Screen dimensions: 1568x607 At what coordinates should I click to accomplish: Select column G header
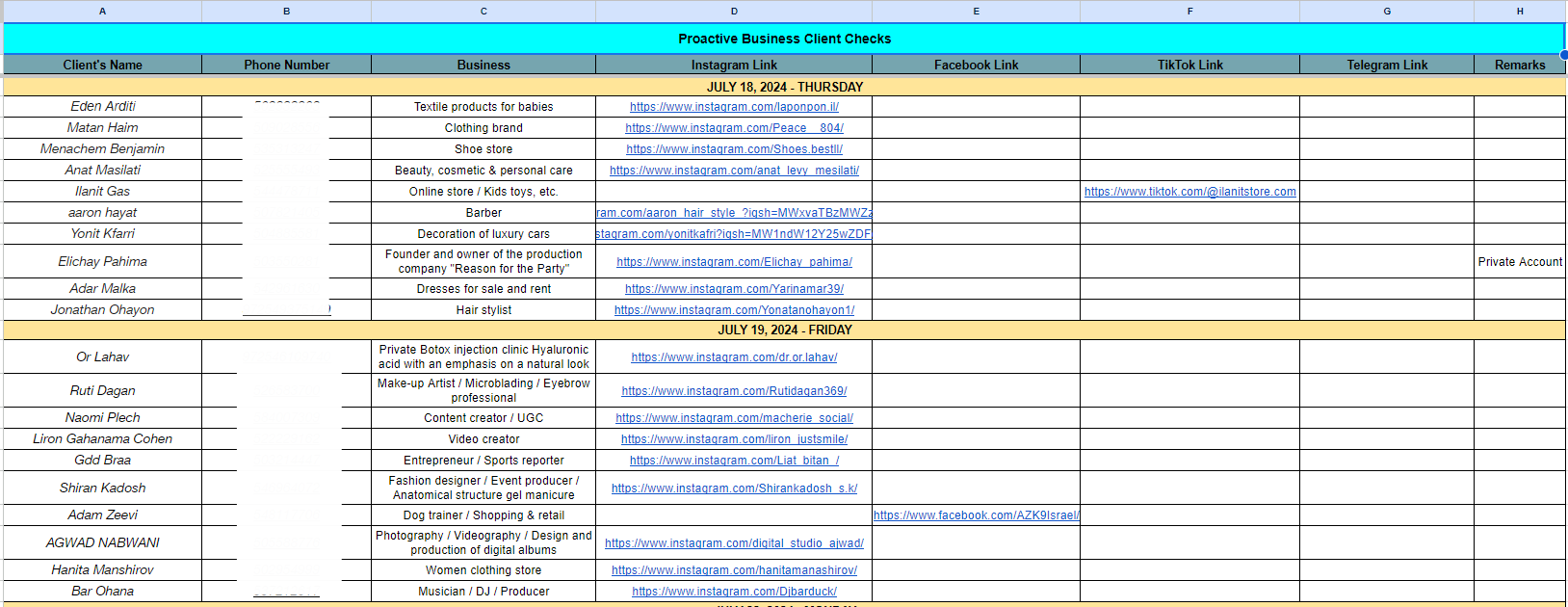pyautogui.click(x=1387, y=12)
